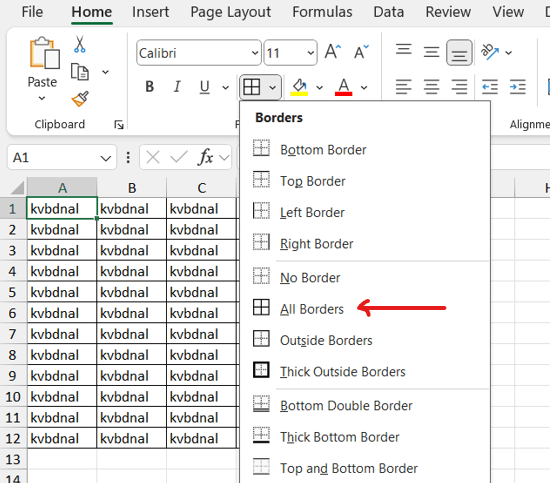This screenshot has width=550, height=483.
Task: Switch to the Data tab
Action: [x=388, y=12]
